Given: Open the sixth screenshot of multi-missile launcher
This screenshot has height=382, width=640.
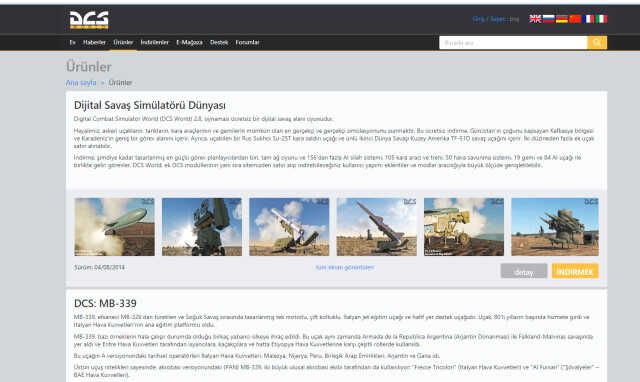Looking at the screenshot, I should pyautogui.click(x=555, y=227).
